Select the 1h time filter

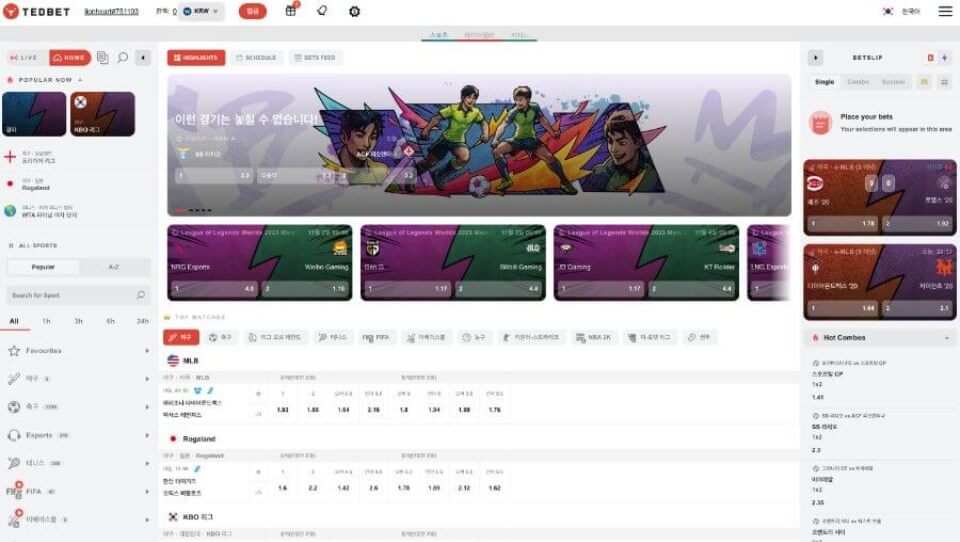coord(47,321)
